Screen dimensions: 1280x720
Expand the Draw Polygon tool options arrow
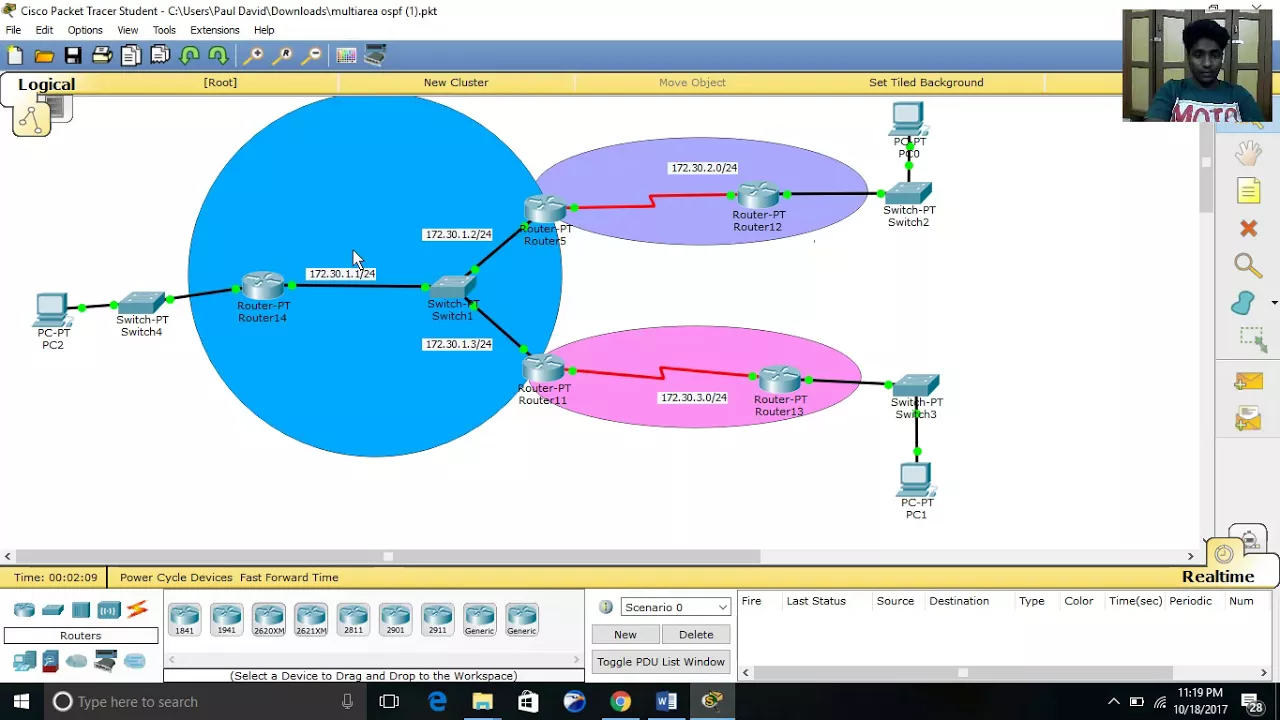click(1274, 302)
